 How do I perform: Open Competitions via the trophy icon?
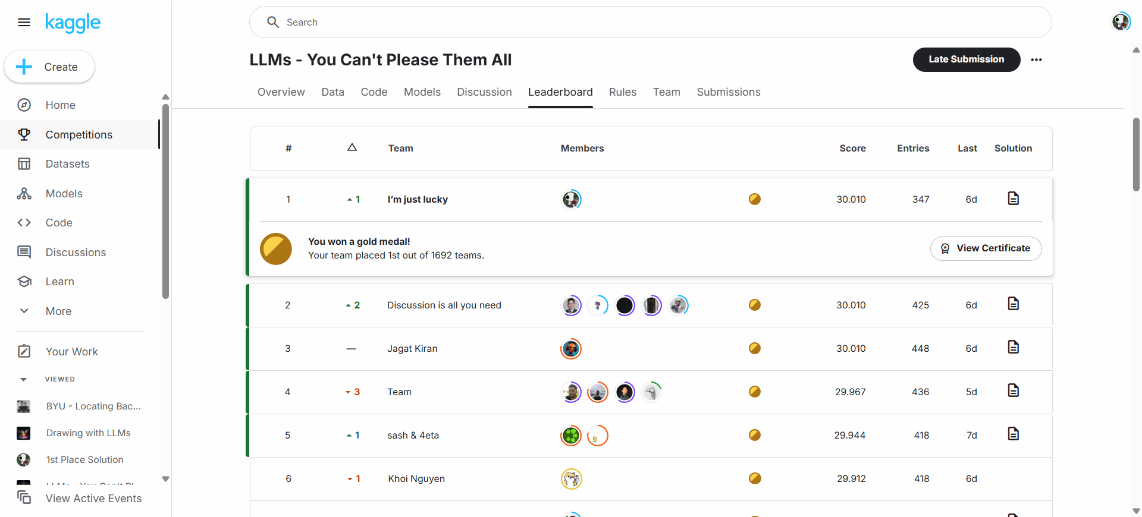(x=24, y=135)
